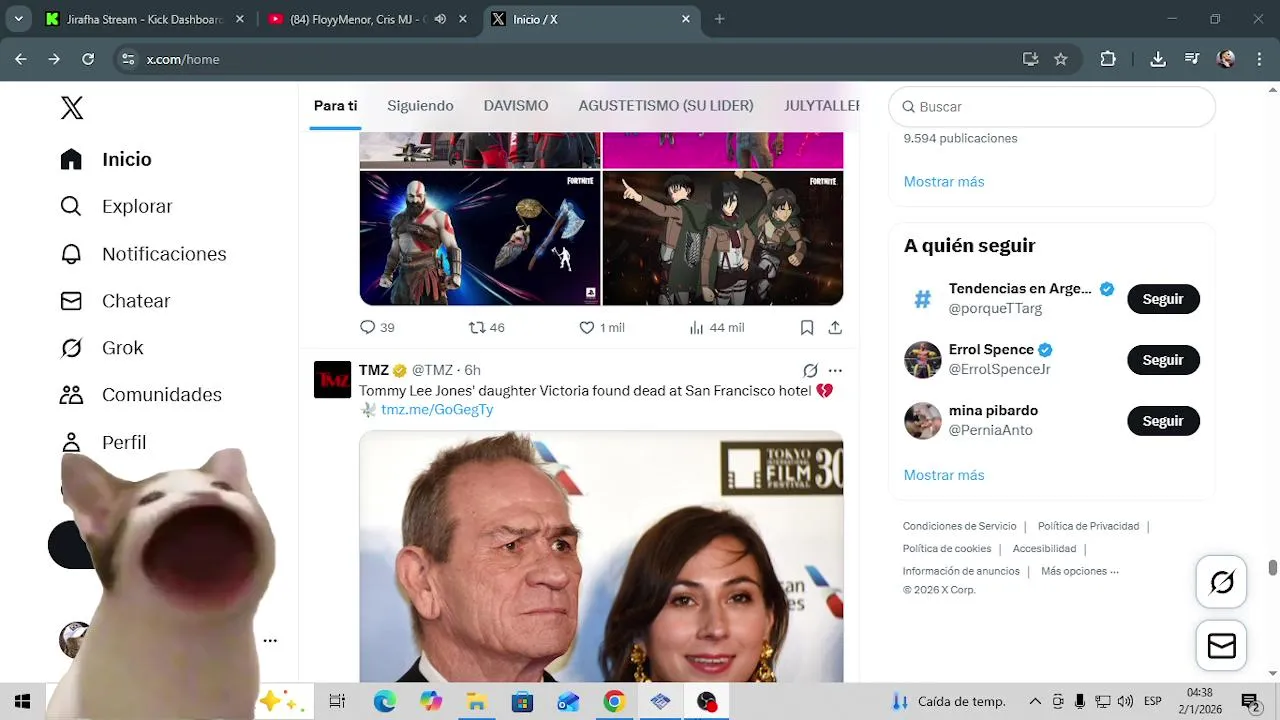Open floating messages envelope button
1280x720 pixels.
tap(1222, 646)
